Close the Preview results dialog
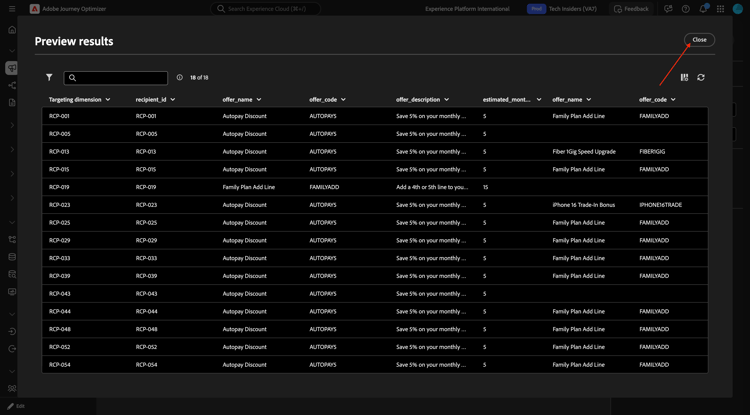The height and width of the screenshot is (415, 750). coord(699,40)
